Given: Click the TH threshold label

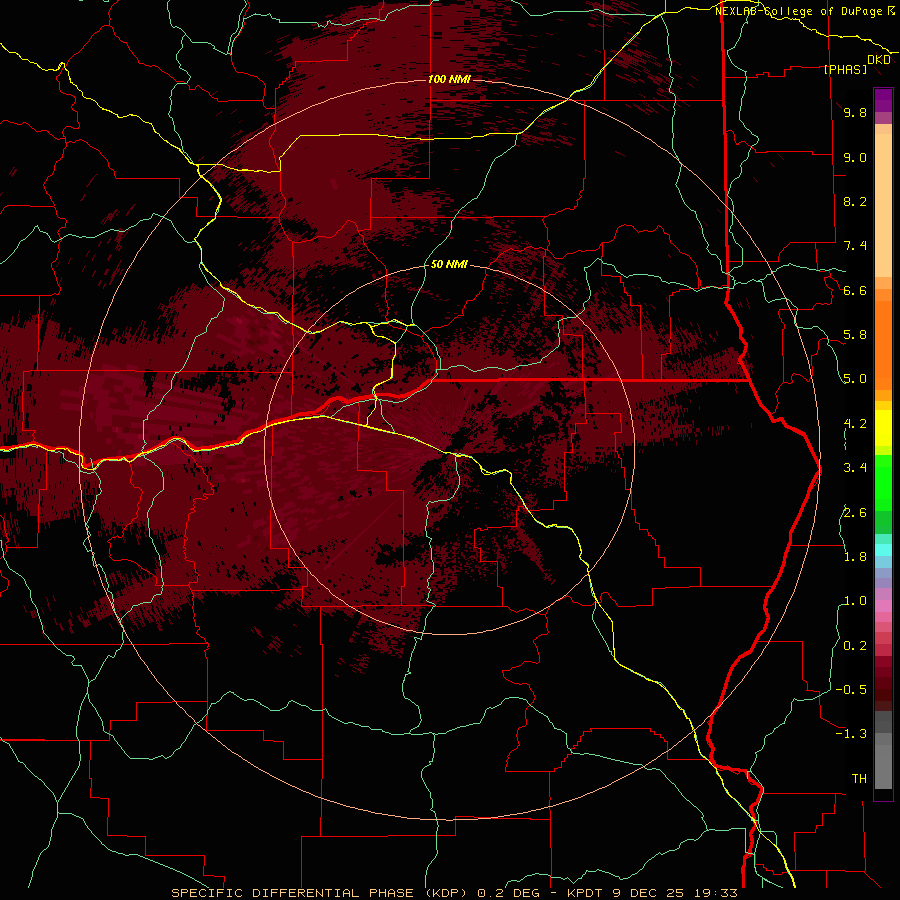Looking at the screenshot, I should [859, 779].
